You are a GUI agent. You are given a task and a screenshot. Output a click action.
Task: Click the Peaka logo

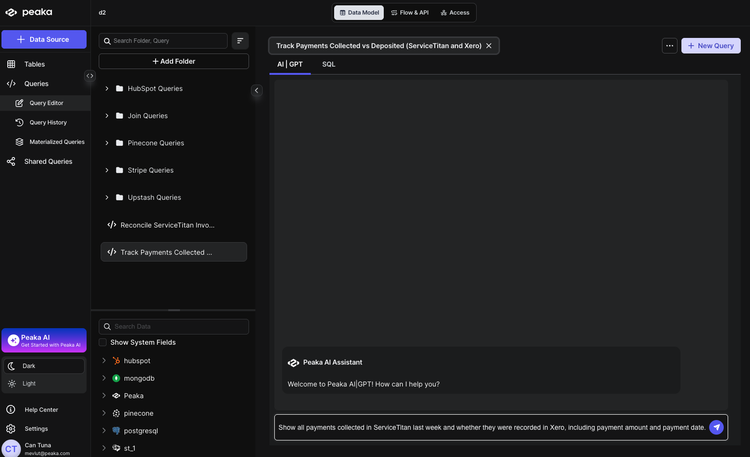29,12
